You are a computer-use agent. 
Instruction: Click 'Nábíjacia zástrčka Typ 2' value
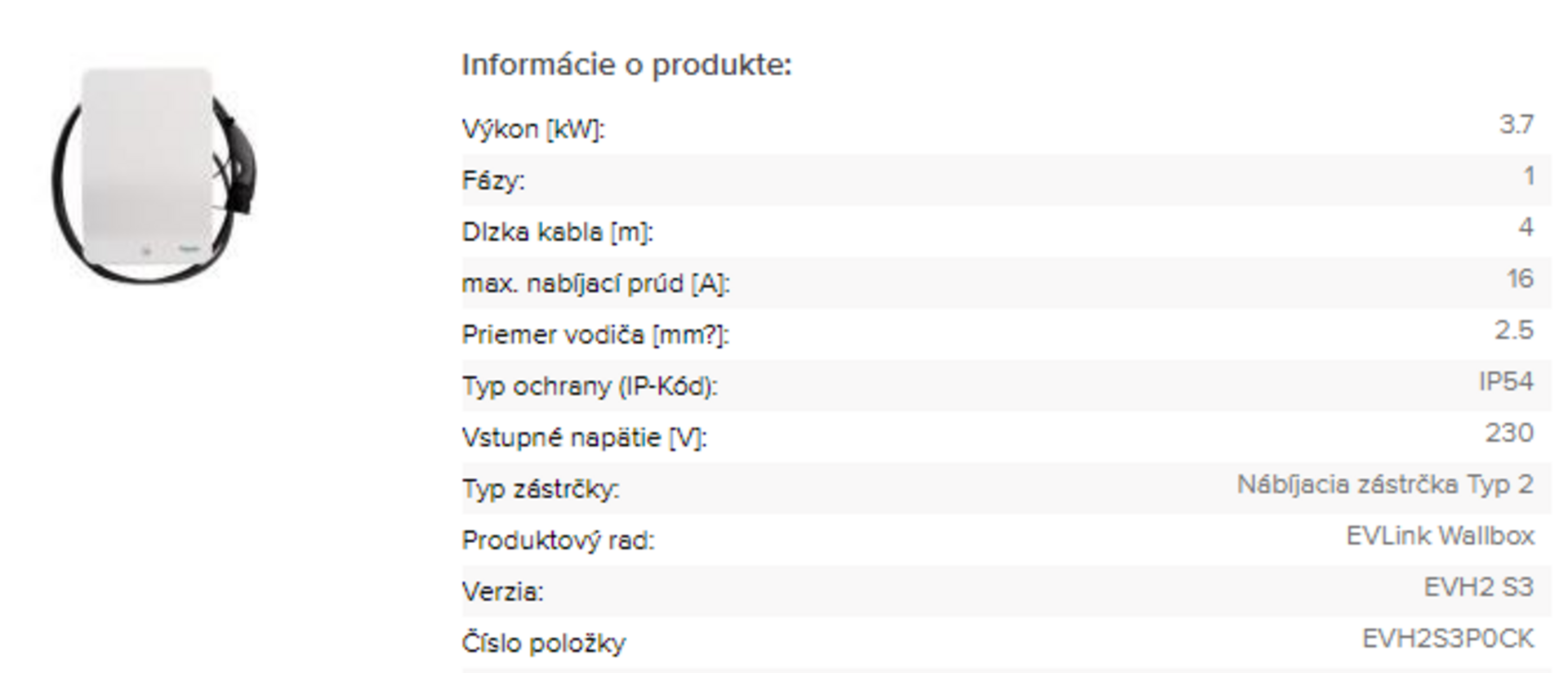pos(1385,484)
